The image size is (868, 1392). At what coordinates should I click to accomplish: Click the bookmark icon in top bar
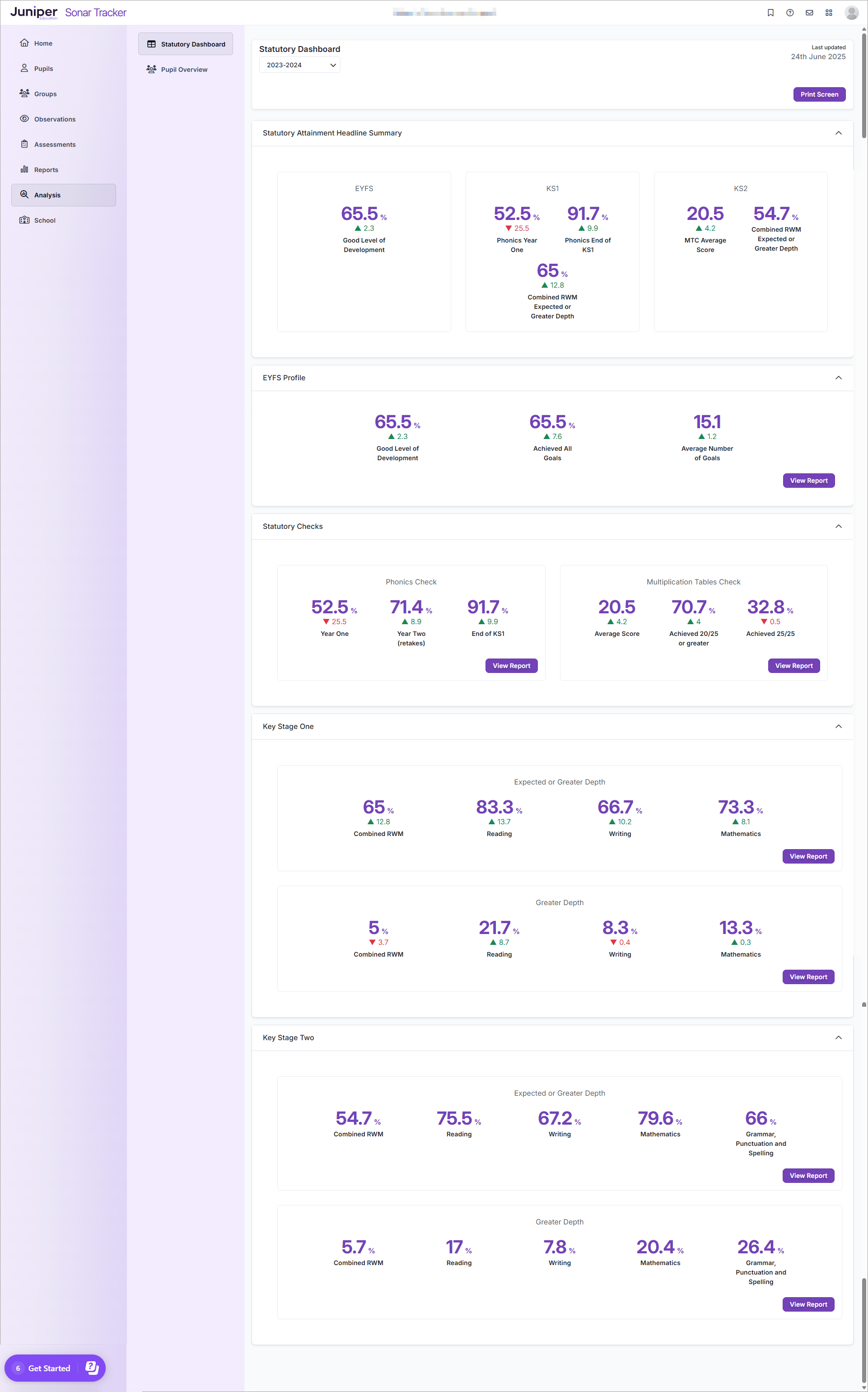point(770,13)
